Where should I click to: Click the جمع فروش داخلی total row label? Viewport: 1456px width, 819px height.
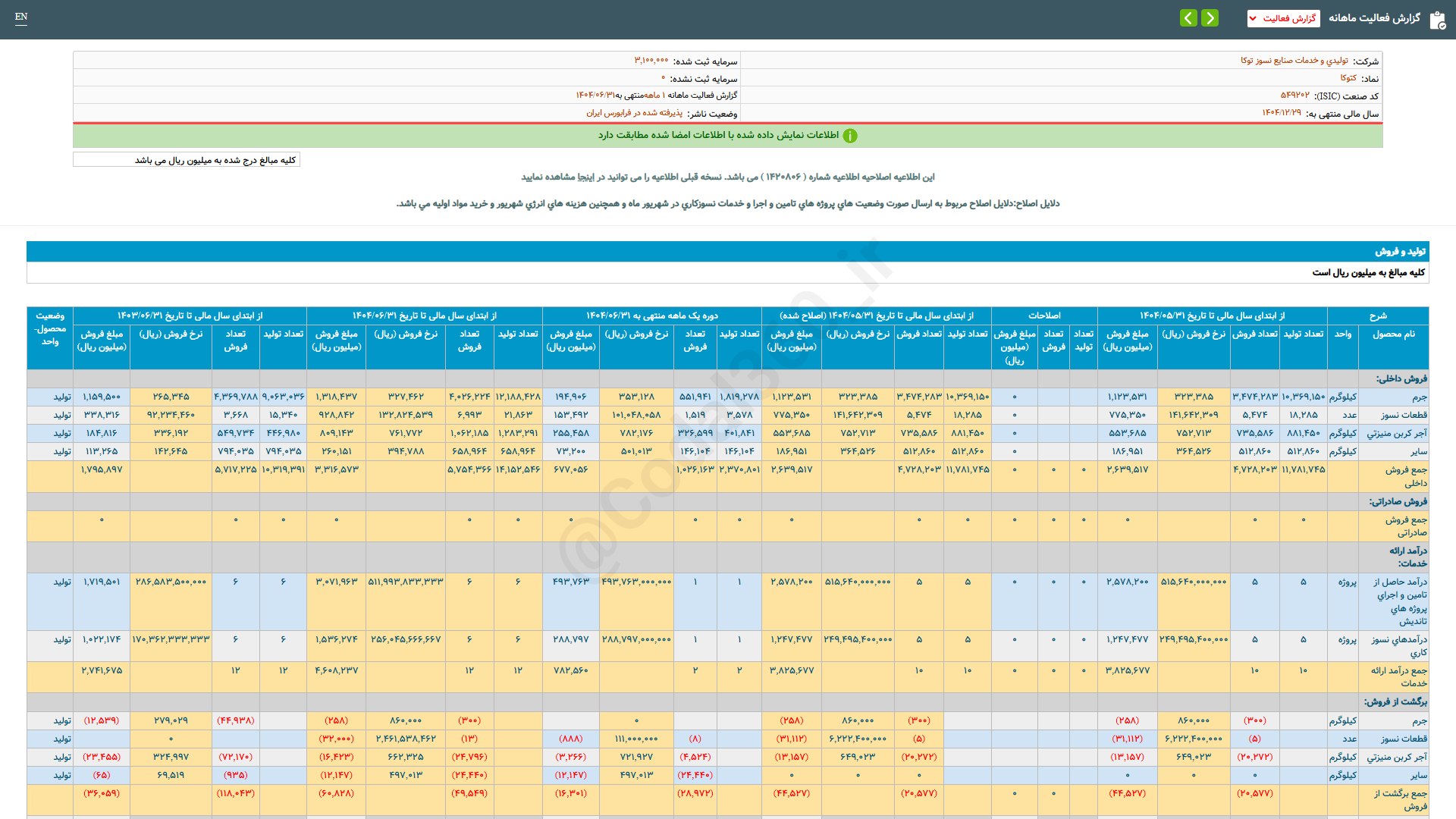[1405, 476]
